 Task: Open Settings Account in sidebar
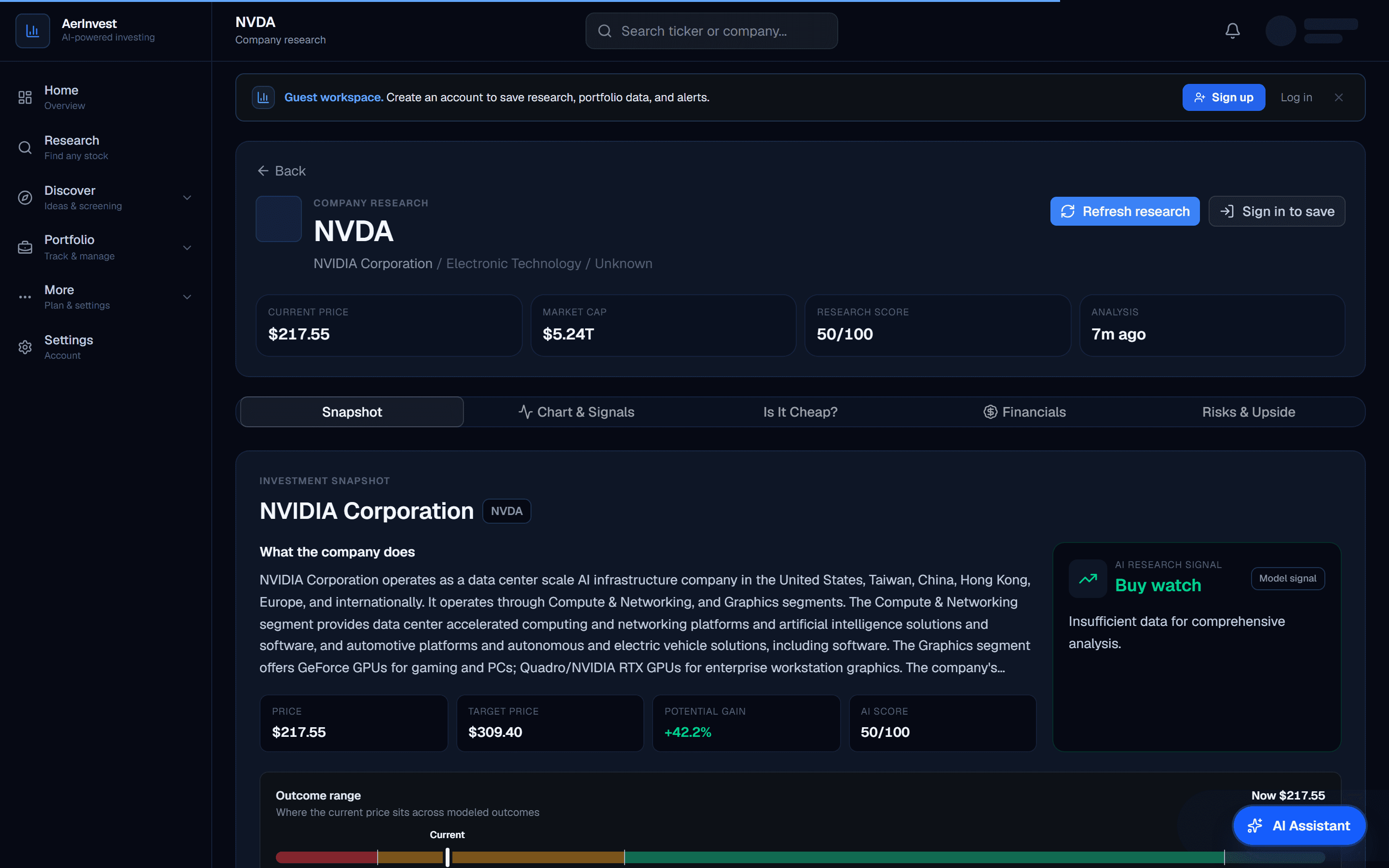[x=106, y=347]
